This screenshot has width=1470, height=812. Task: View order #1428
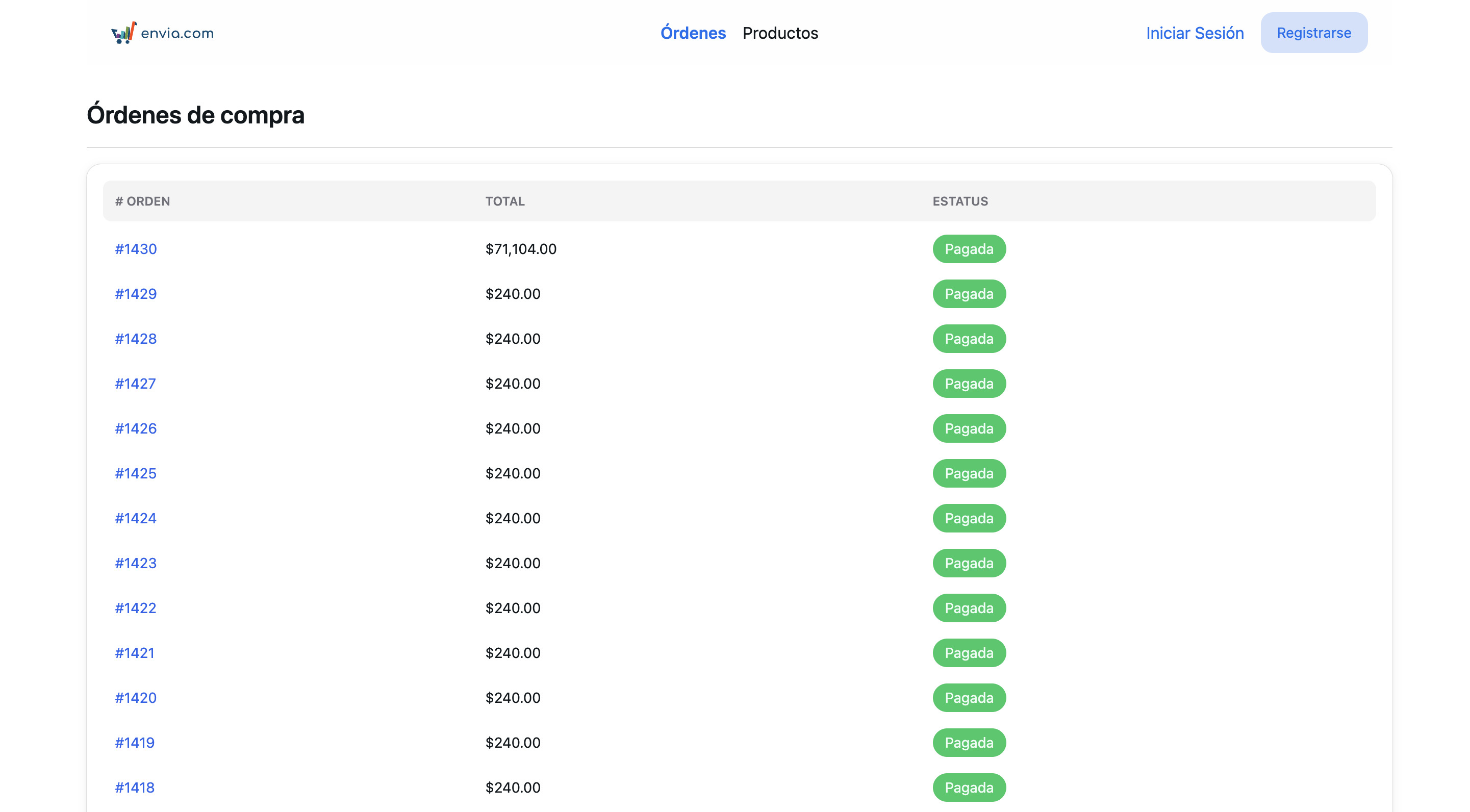click(x=136, y=339)
